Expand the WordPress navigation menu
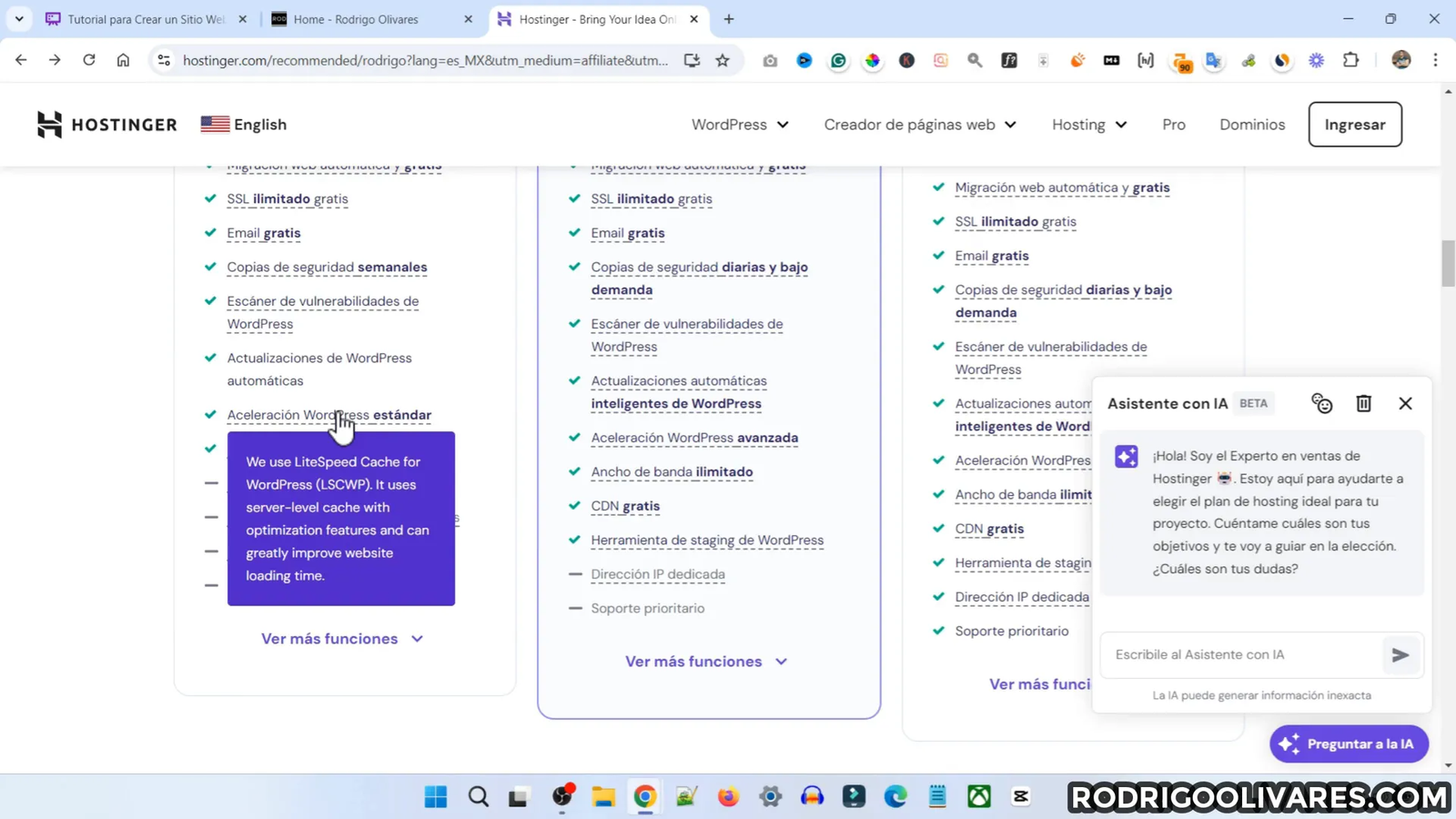Screen dimensions: 1456x819 [x=739, y=125]
